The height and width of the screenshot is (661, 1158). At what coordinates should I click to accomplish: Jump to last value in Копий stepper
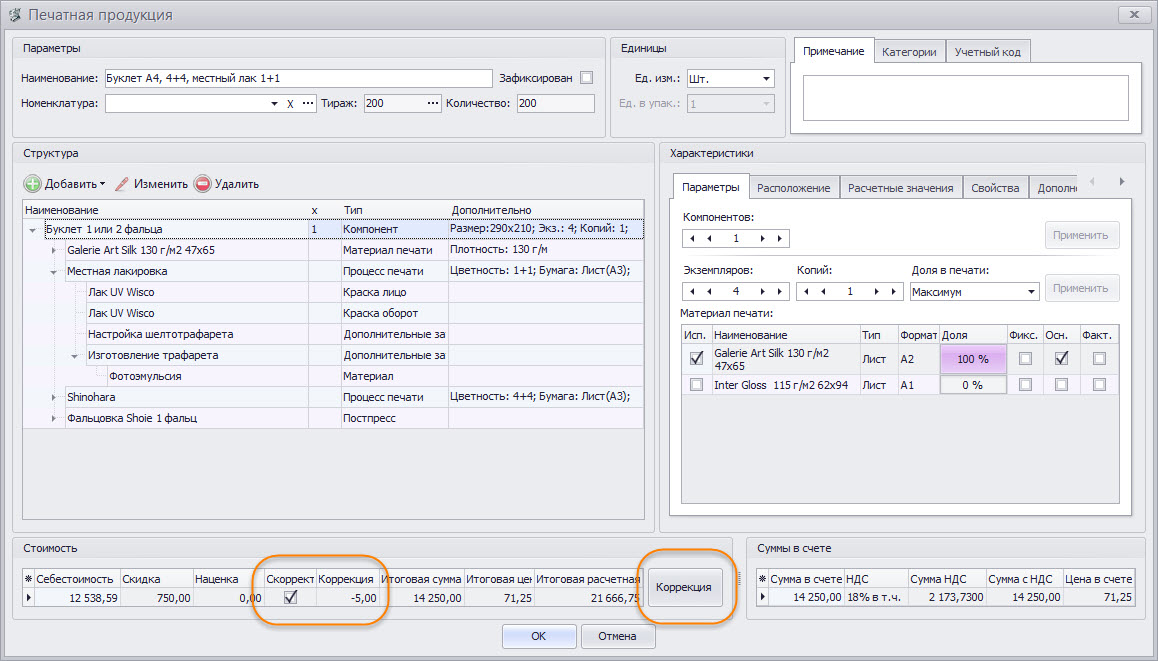[x=894, y=292]
